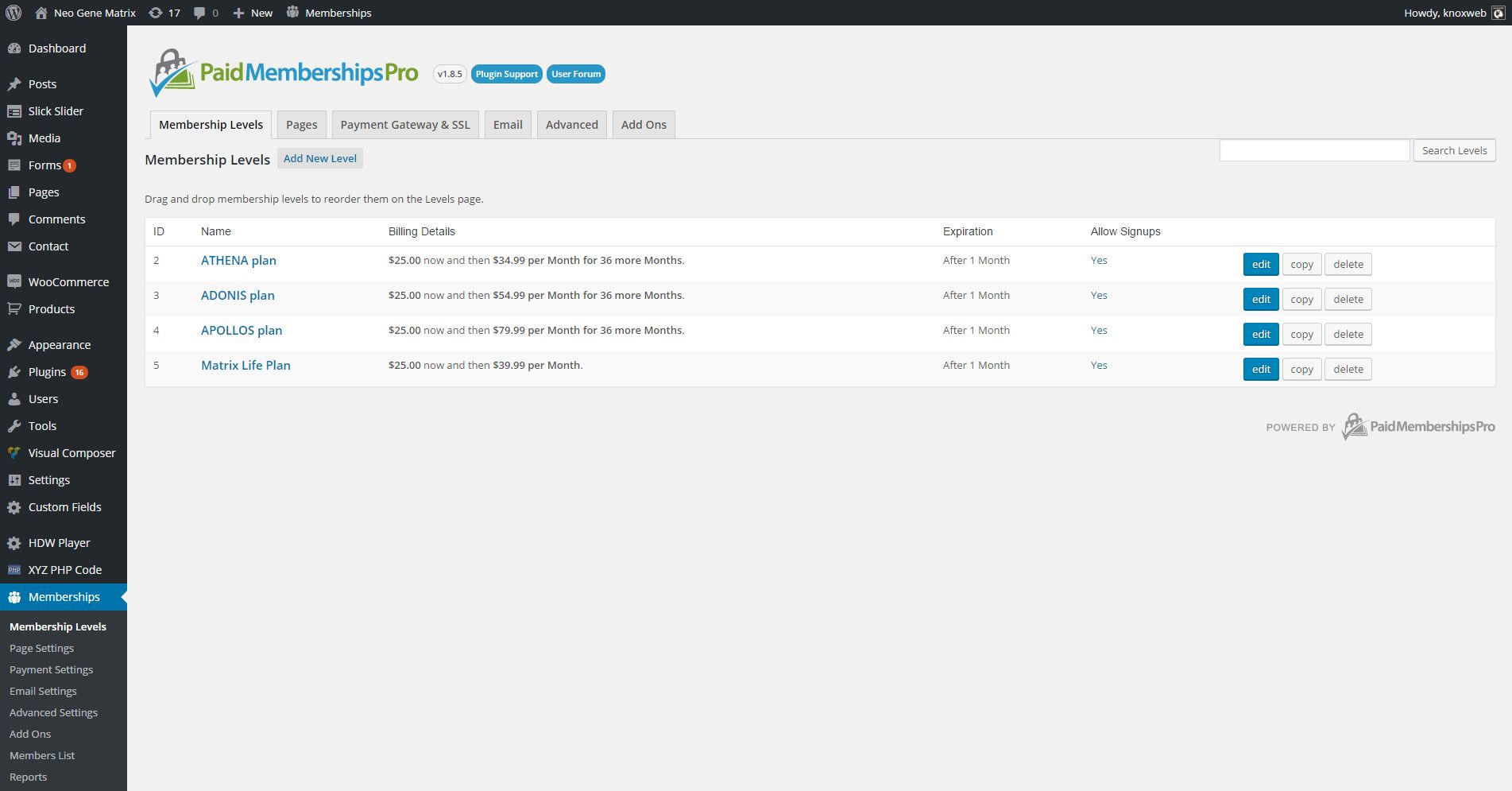
Task: Click the Settings sliders icon
Action: (14, 480)
